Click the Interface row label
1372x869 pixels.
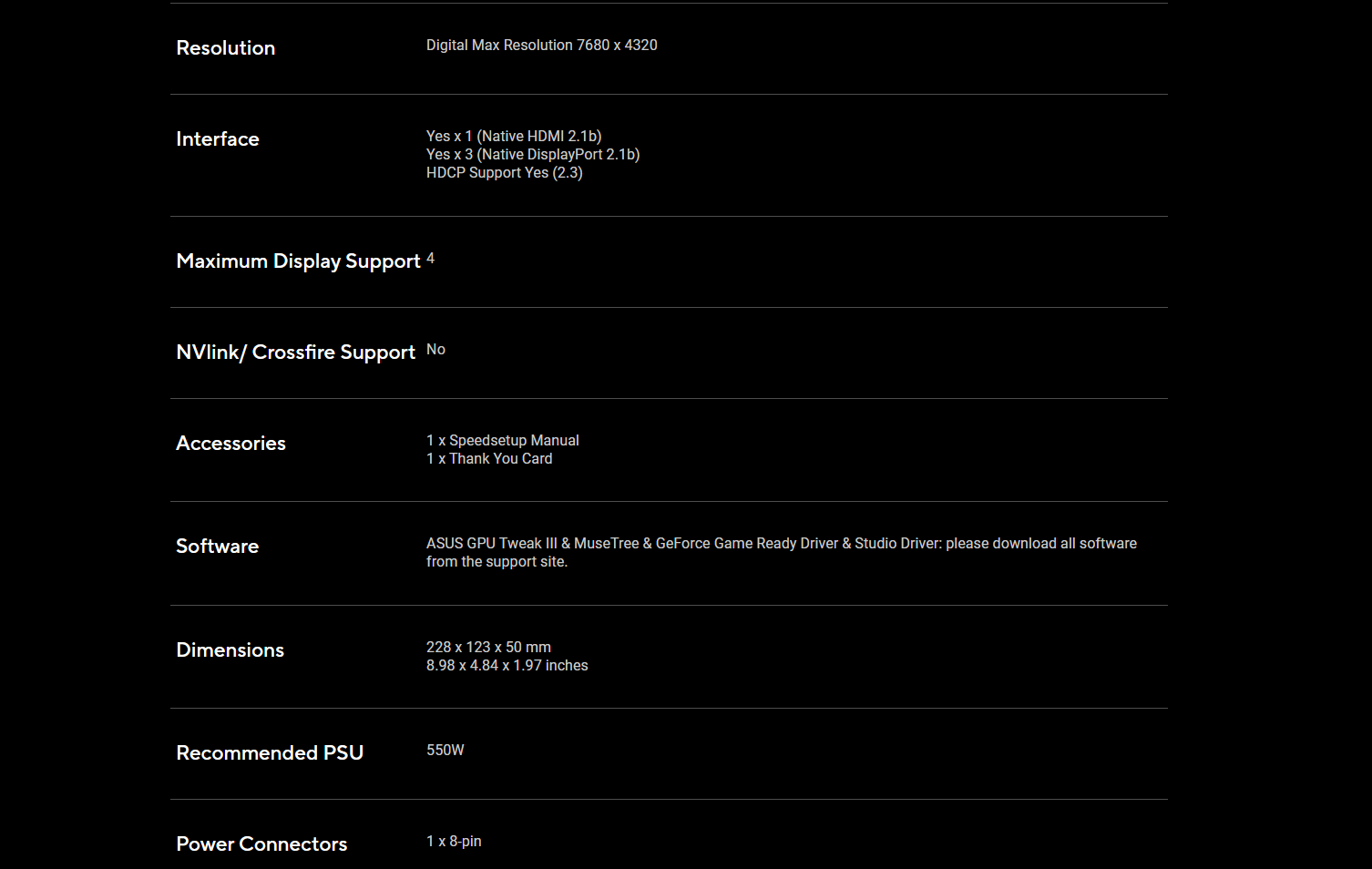pos(217,139)
